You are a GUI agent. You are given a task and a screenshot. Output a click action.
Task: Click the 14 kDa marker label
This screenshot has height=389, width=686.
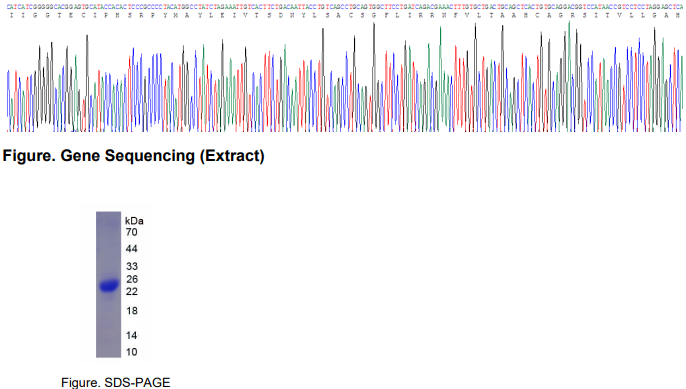click(x=132, y=336)
